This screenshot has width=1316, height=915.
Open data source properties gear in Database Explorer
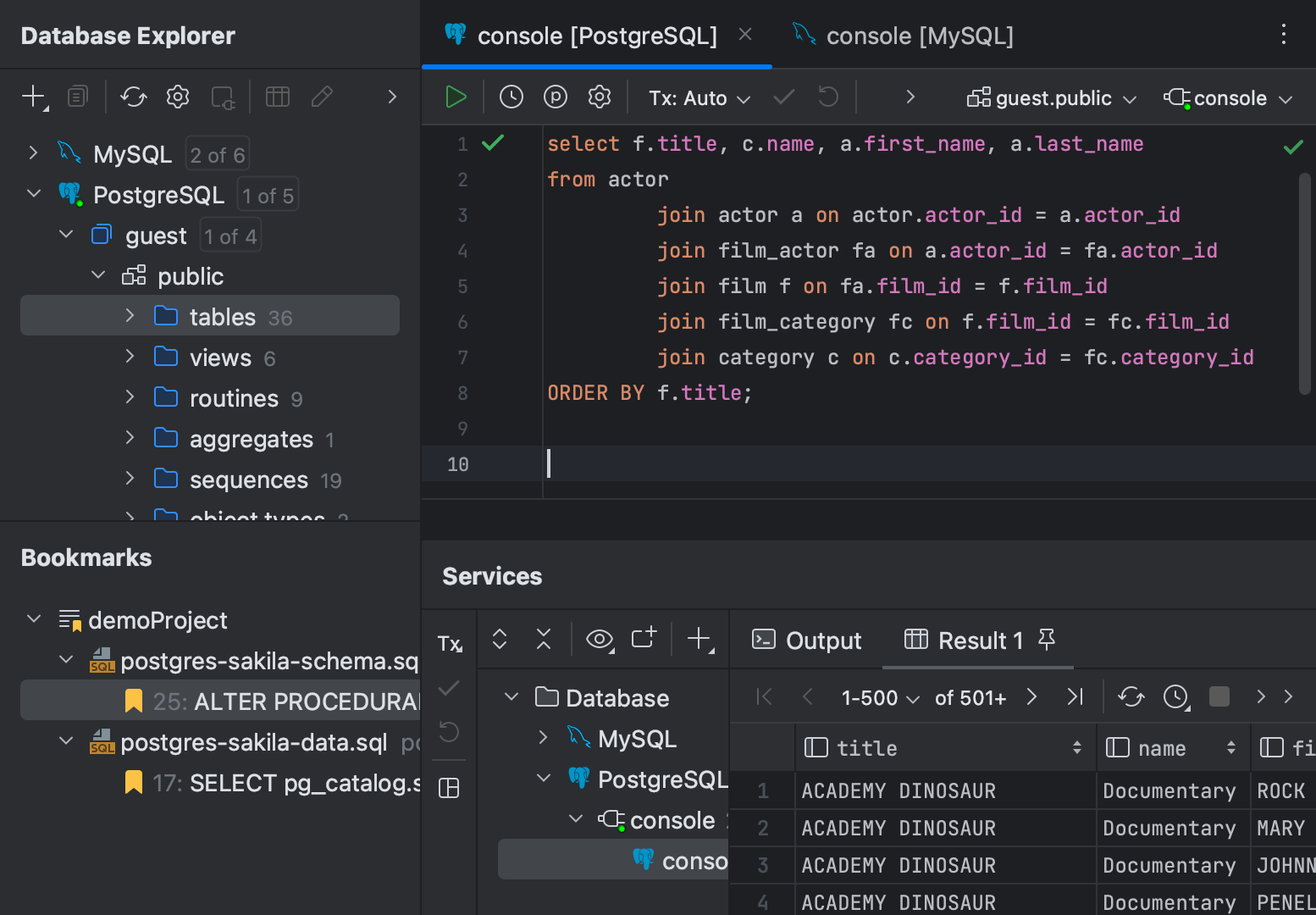tap(178, 97)
